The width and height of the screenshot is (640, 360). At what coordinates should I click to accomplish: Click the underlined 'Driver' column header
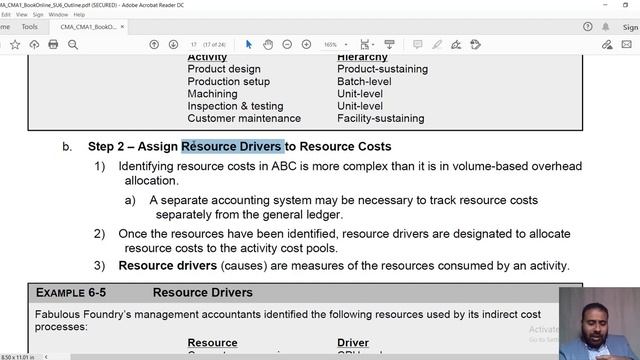tap(353, 343)
